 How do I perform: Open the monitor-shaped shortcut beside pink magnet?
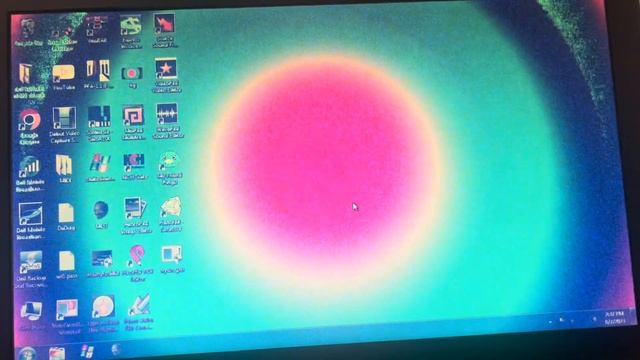coord(172,259)
